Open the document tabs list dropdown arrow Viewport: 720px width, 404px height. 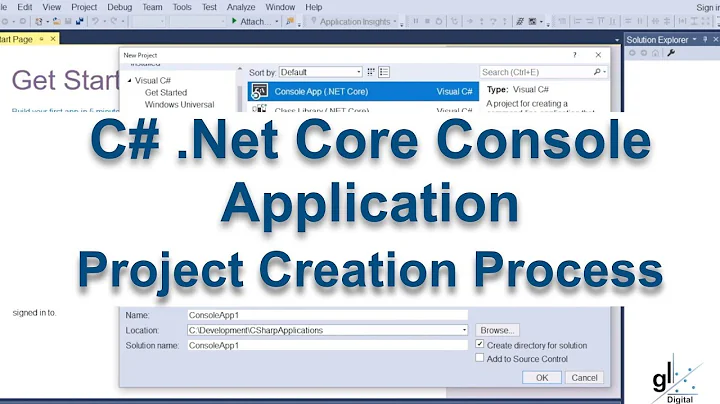point(617,40)
